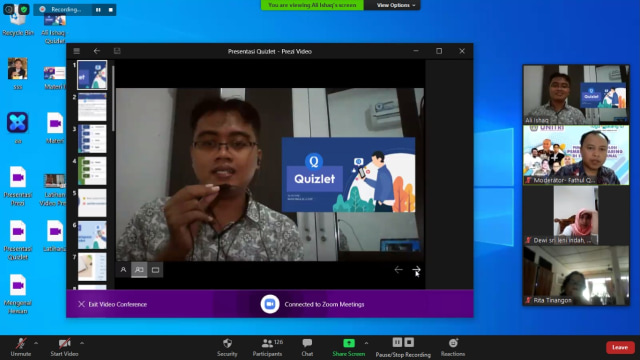Select slide 2 thumbnail in Prezi
Screen dimensions: 640x360
point(92,107)
